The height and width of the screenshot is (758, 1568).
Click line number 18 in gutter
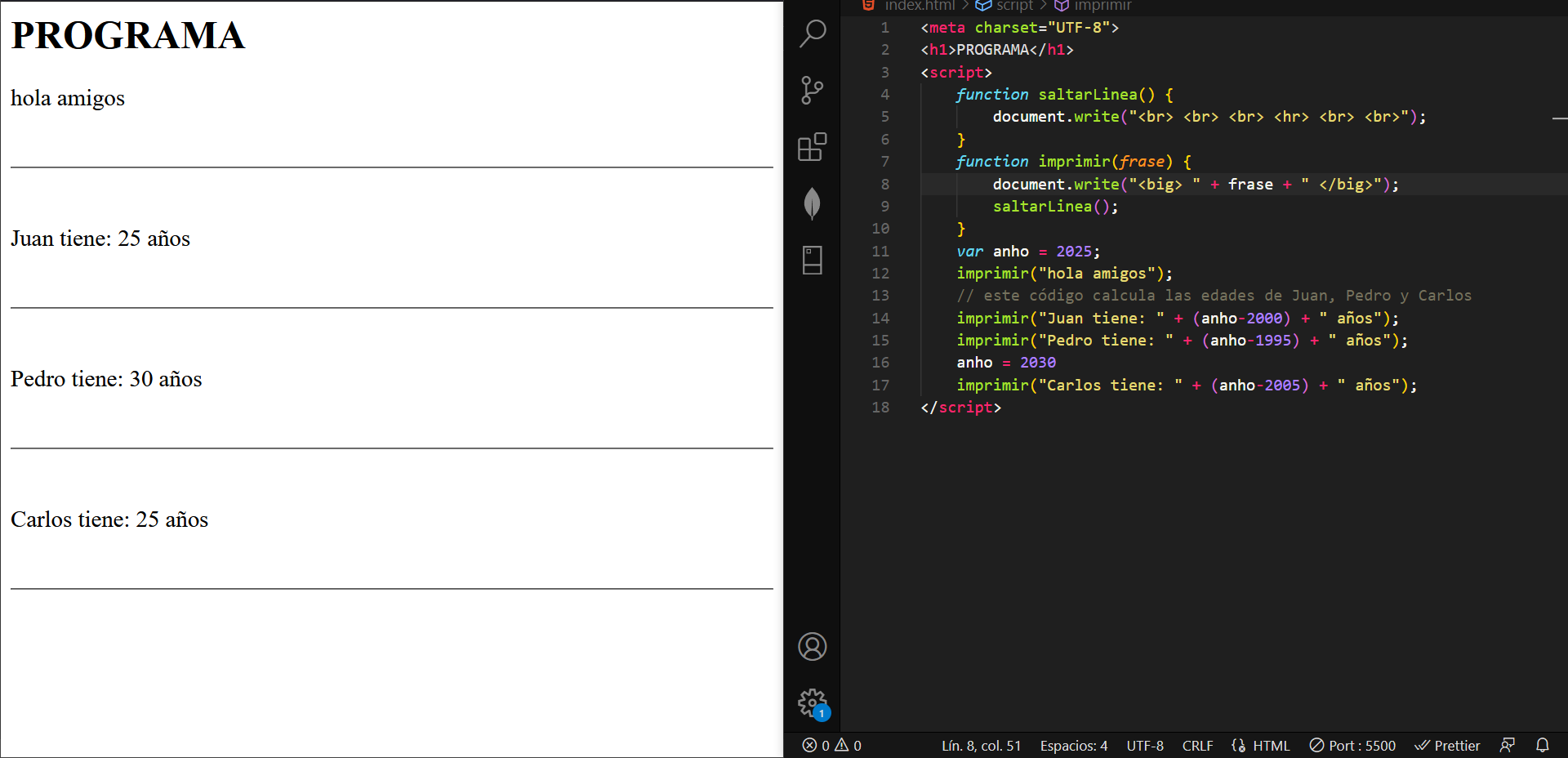[880, 408]
